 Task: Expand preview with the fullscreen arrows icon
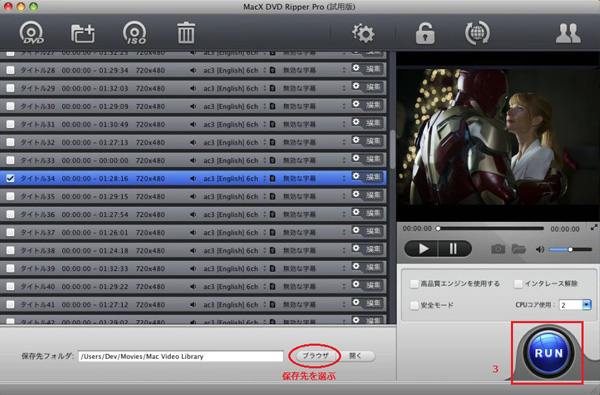click(x=594, y=227)
